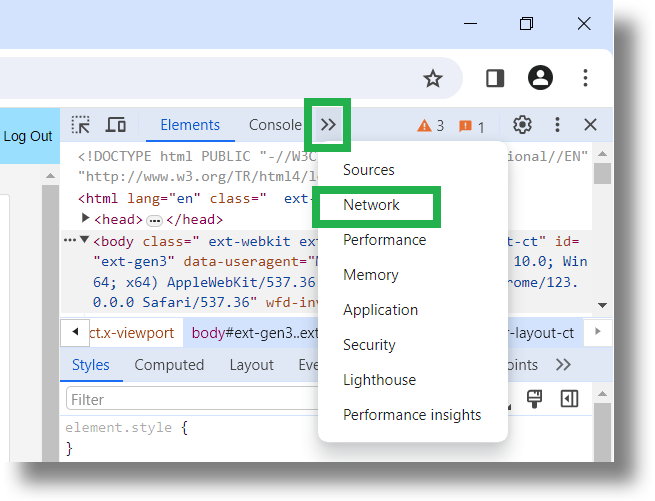Click the Log Out link

tap(28, 136)
